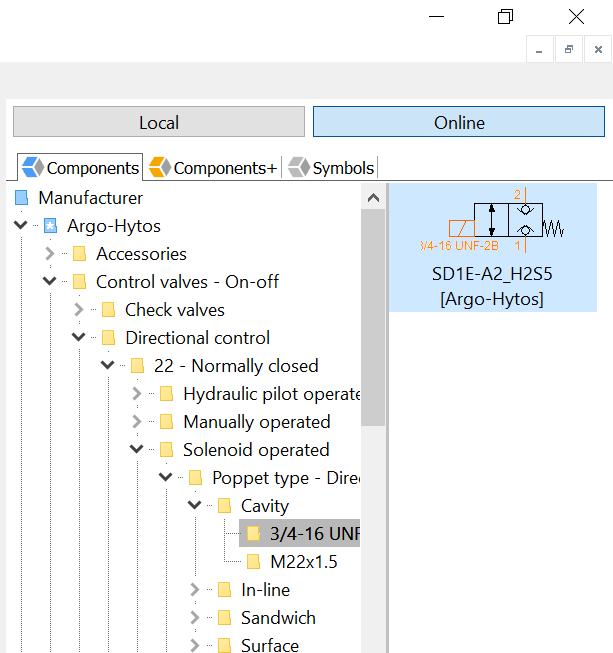613x653 pixels.
Task: Click the Directional control folder icon
Action: click(x=109, y=338)
